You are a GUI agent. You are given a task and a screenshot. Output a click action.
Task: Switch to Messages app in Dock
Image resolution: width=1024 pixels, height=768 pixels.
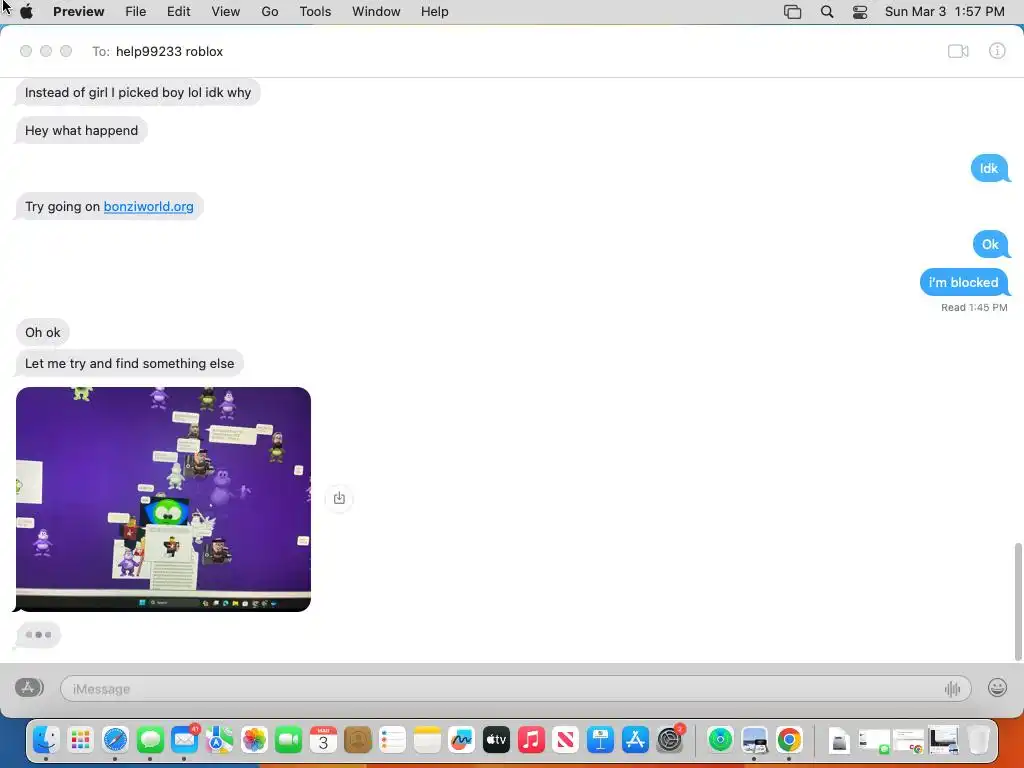(x=150, y=740)
